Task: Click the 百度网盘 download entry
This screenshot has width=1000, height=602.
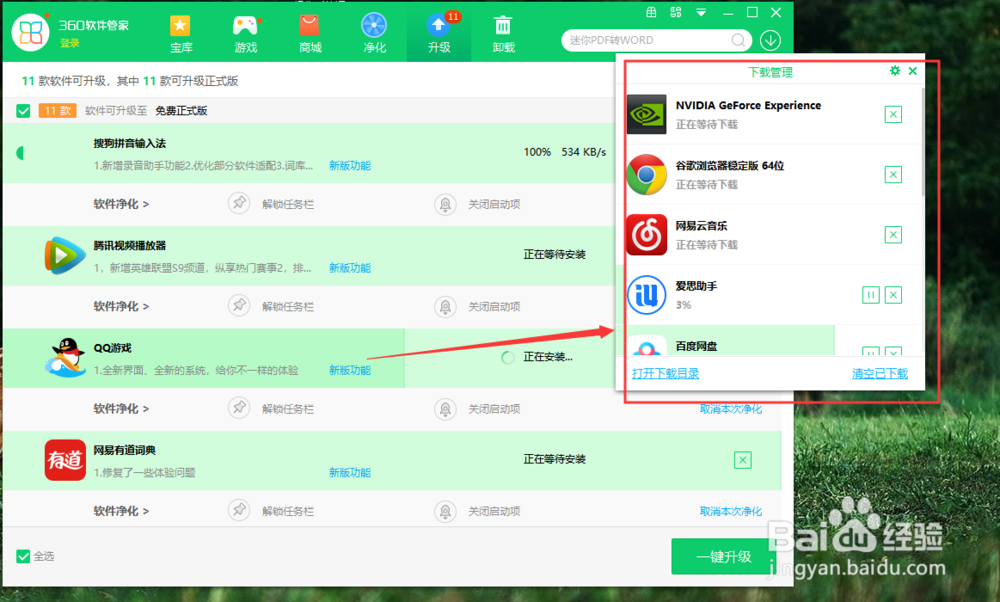Action: pos(770,341)
